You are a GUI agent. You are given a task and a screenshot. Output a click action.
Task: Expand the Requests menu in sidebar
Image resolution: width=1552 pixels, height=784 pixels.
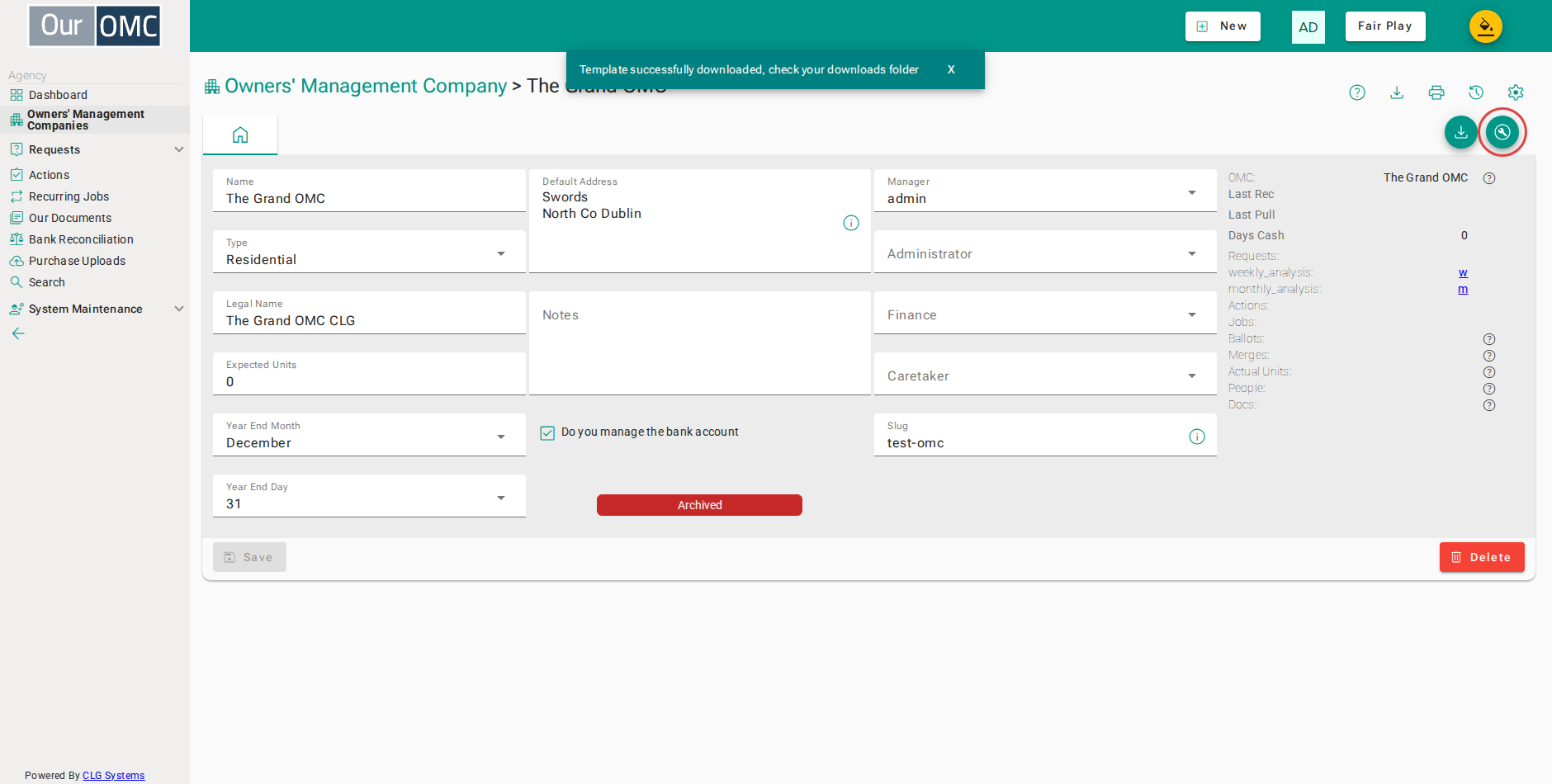point(95,149)
